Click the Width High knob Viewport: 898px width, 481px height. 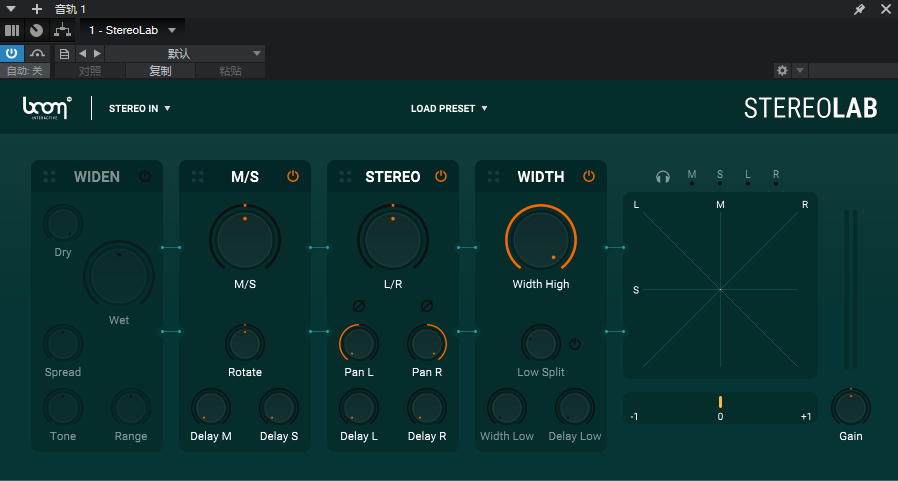coord(541,240)
